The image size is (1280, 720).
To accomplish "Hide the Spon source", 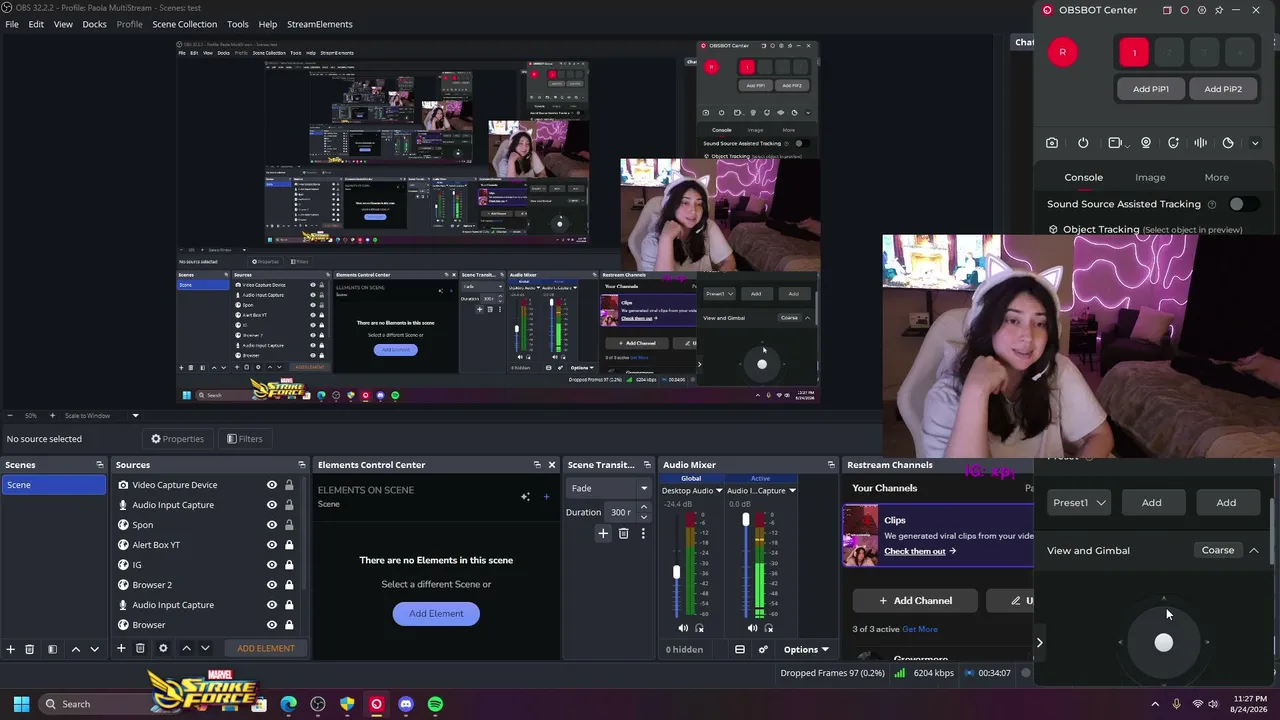I will pyautogui.click(x=271, y=525).
